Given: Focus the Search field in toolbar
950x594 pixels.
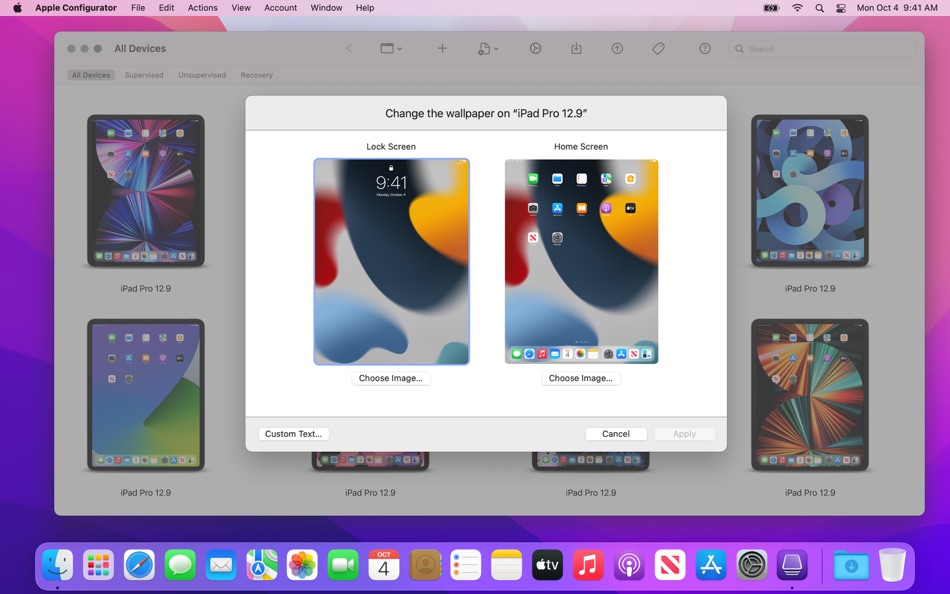Looking at the screenshot, I should tap(822, 49).
